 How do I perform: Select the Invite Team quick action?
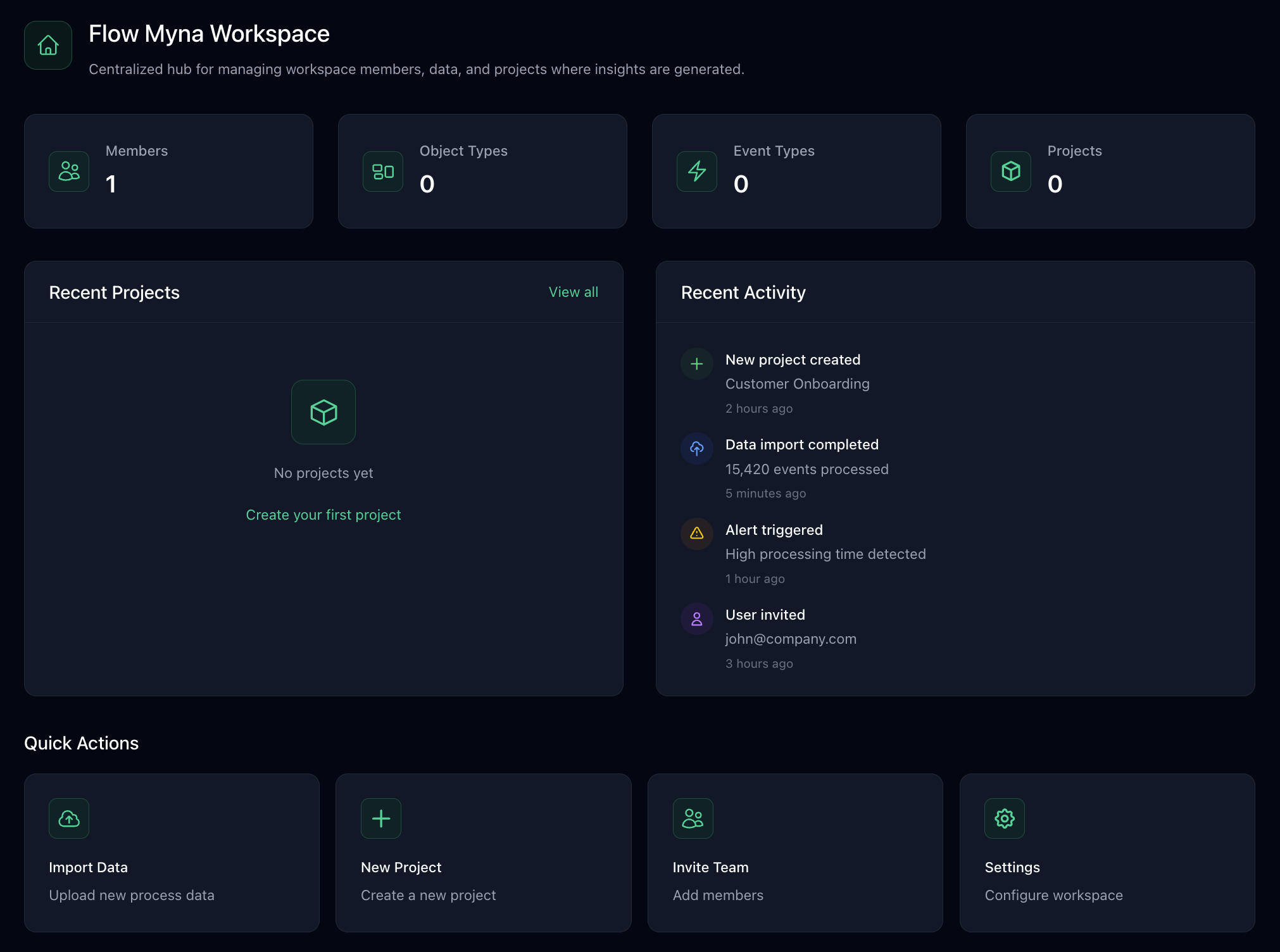(x=795, y=852)
